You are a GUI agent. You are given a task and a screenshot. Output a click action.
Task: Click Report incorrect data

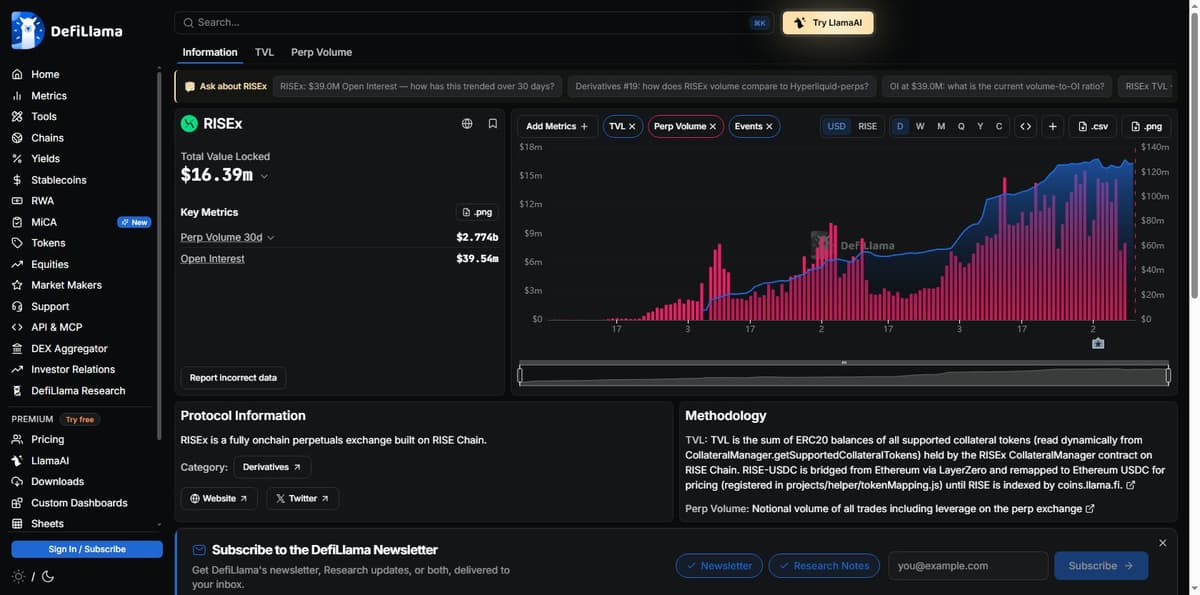(x=233, y=378)
